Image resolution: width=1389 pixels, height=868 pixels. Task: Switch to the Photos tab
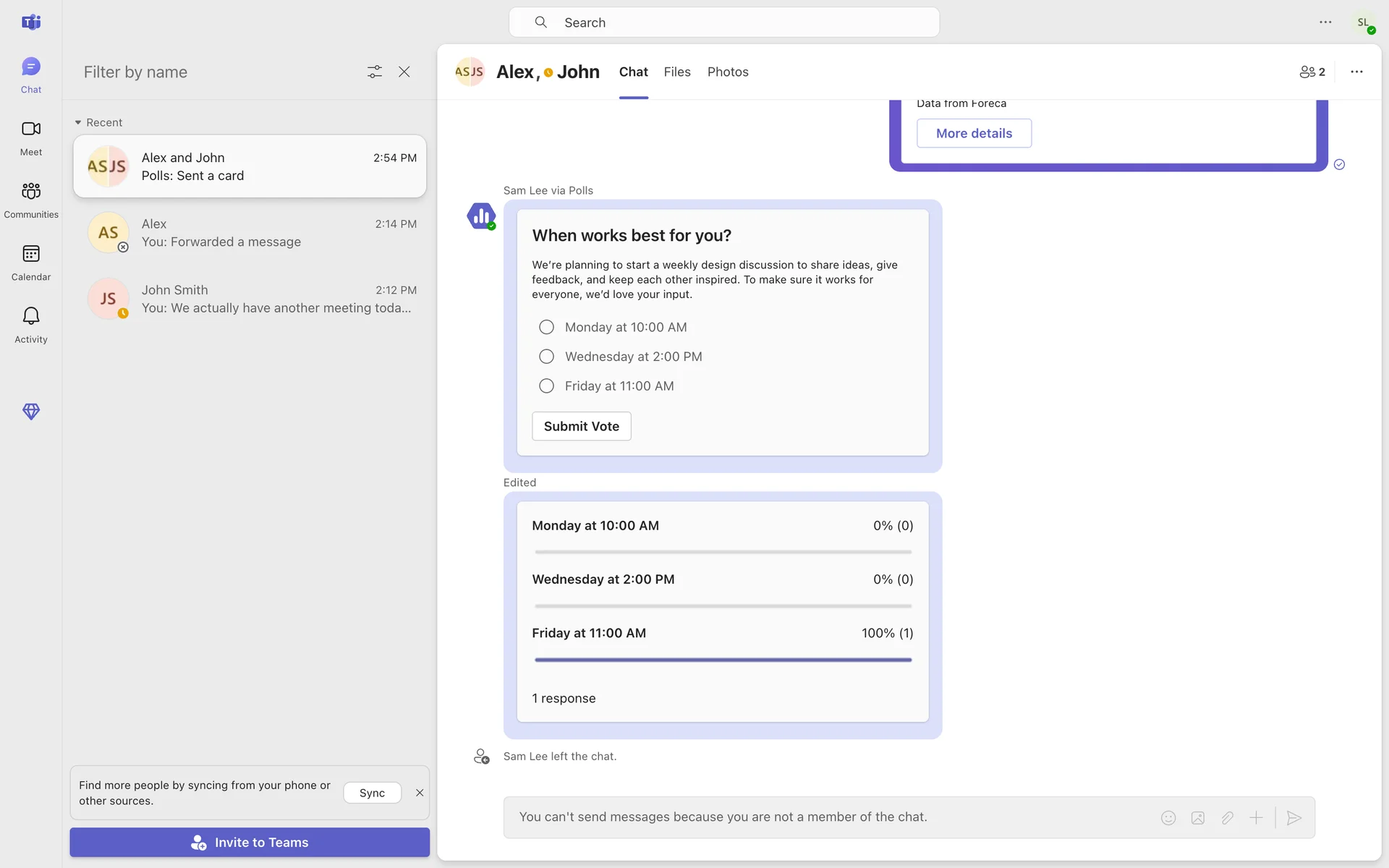pyautogui.click(x=727, y=72)
